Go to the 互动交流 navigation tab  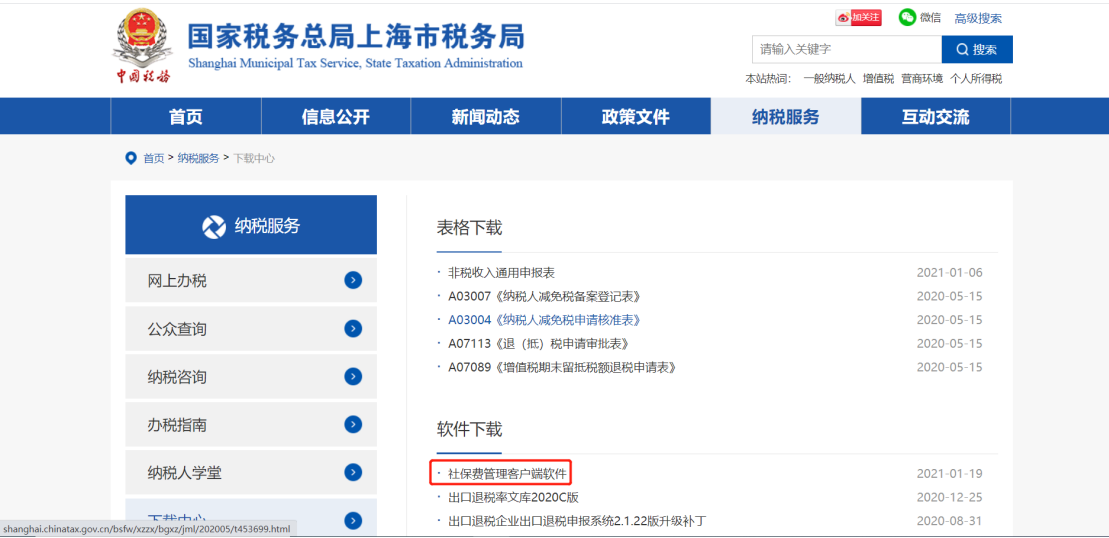point(935,117)
